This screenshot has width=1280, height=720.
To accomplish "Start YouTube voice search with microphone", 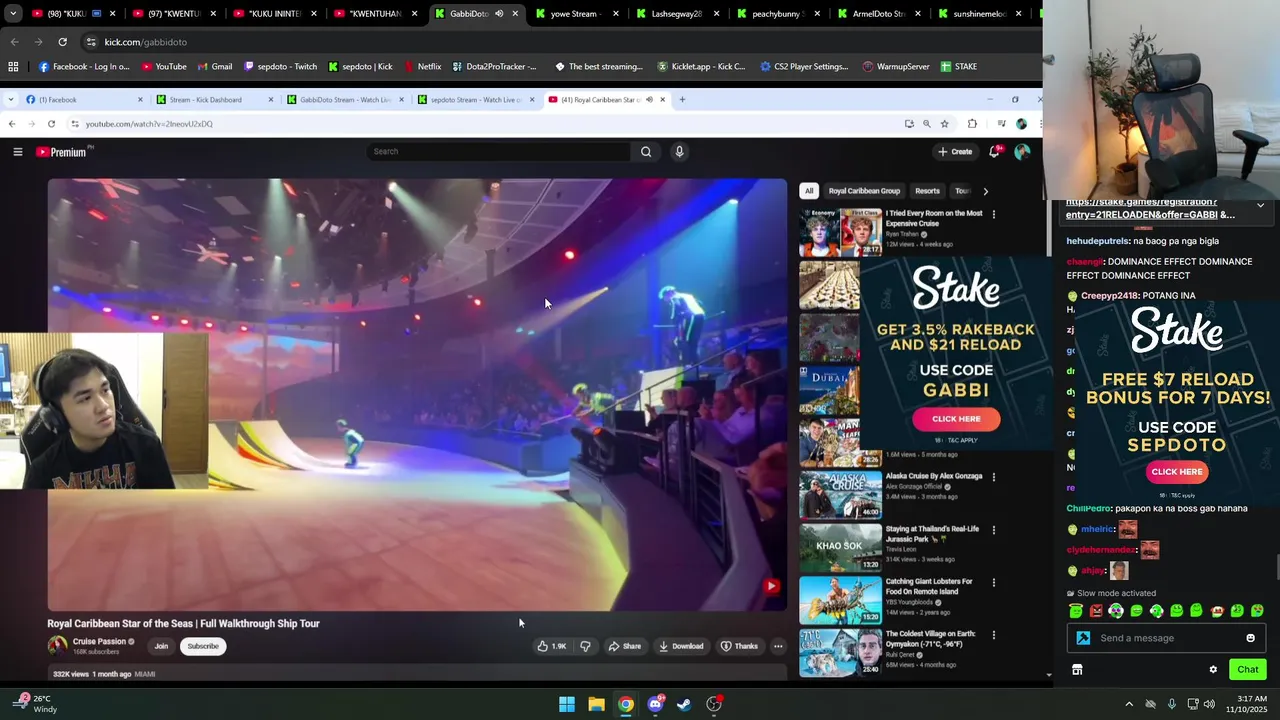I will click(679, 152).
